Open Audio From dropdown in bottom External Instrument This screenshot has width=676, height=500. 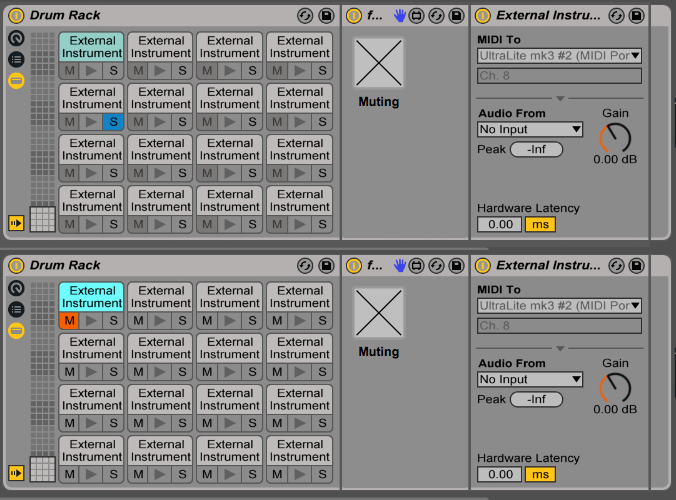pyautogui.click(x=530, y=379)
